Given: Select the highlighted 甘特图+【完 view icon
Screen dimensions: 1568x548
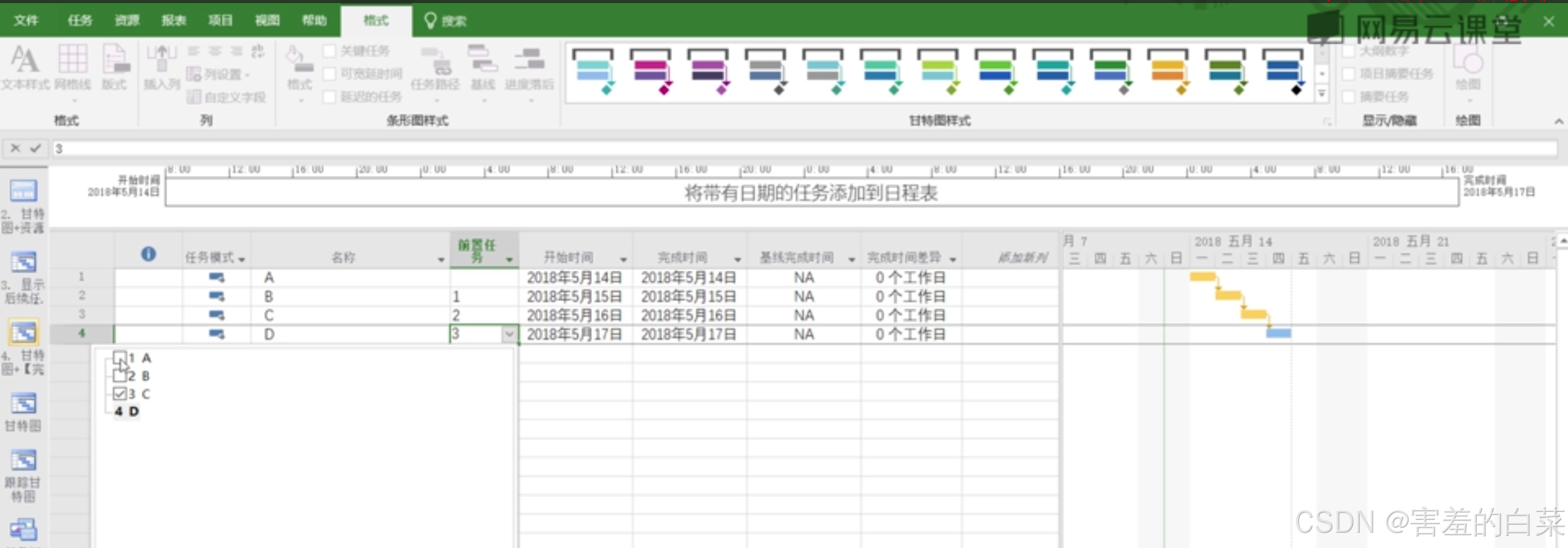Looking at the screenshot, I should coord(23,333).
